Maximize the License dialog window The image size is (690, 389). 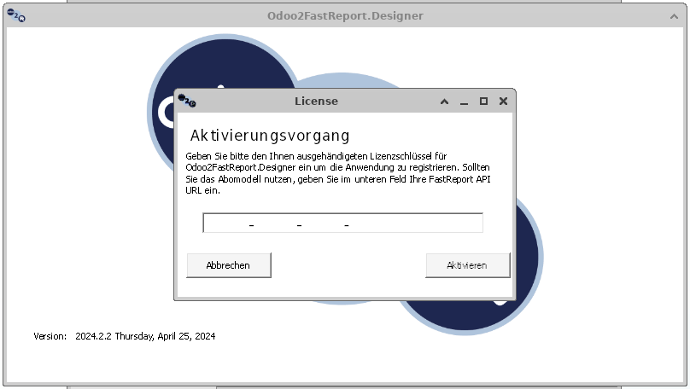coord(484,101)
